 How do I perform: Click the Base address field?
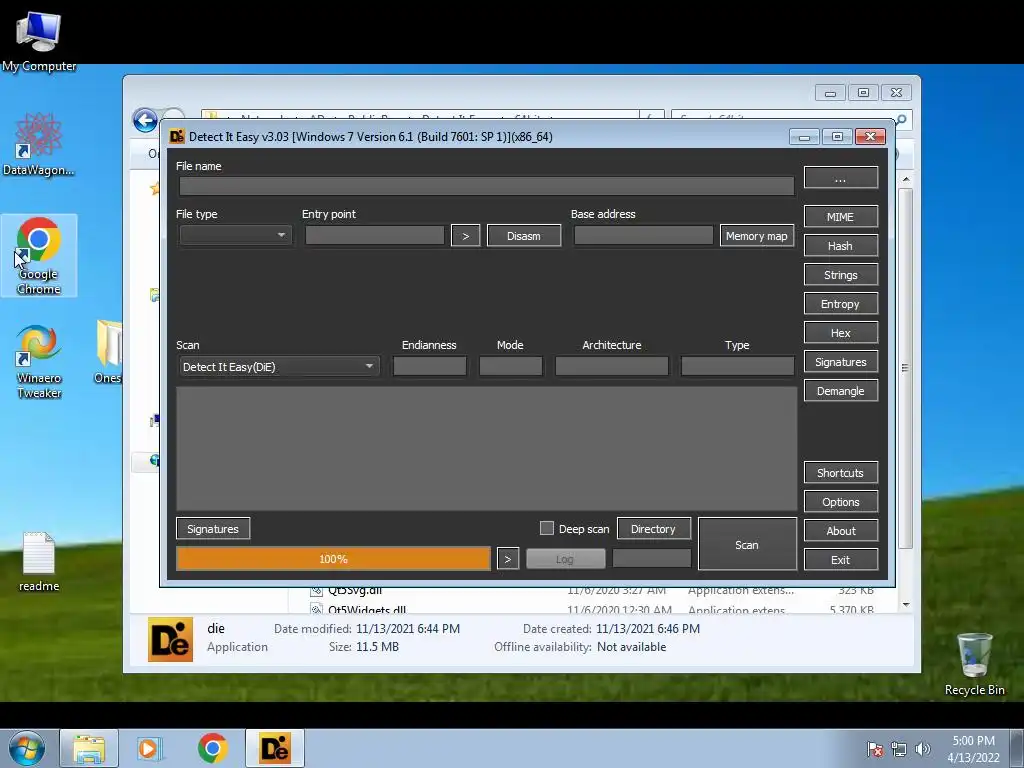tap(643, 235)
